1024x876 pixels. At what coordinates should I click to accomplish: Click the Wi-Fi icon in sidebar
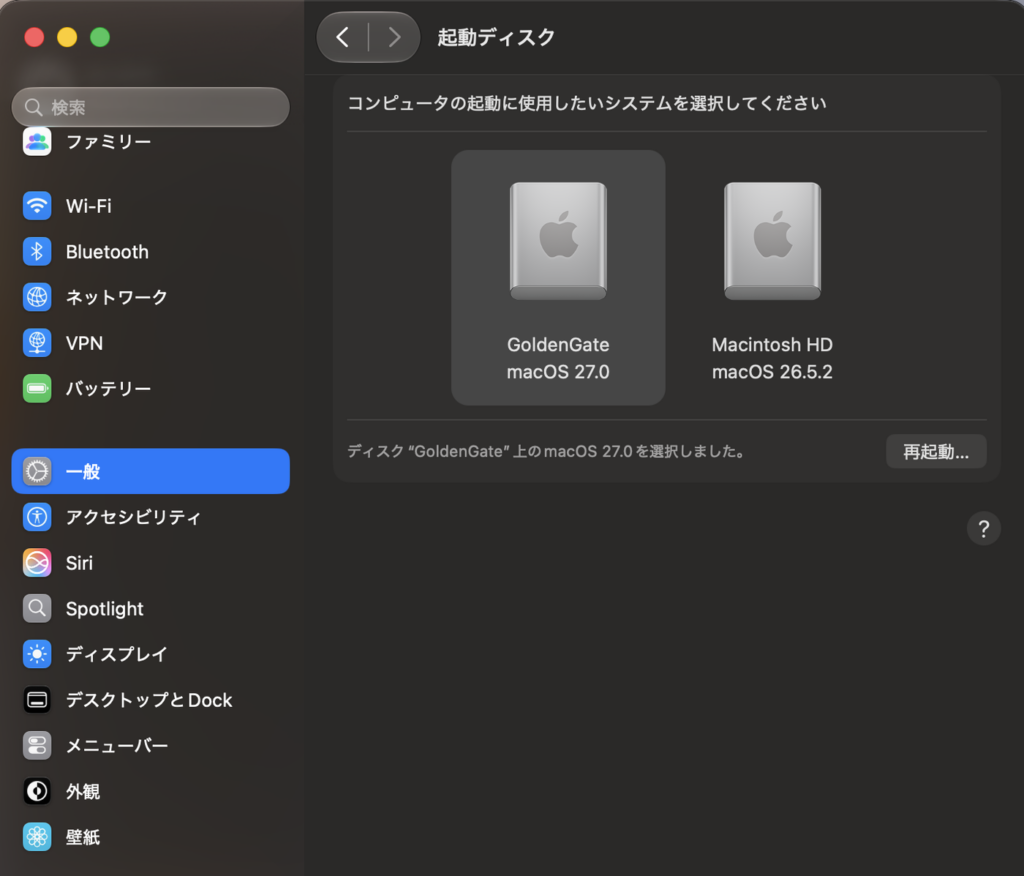click(37, 206)
